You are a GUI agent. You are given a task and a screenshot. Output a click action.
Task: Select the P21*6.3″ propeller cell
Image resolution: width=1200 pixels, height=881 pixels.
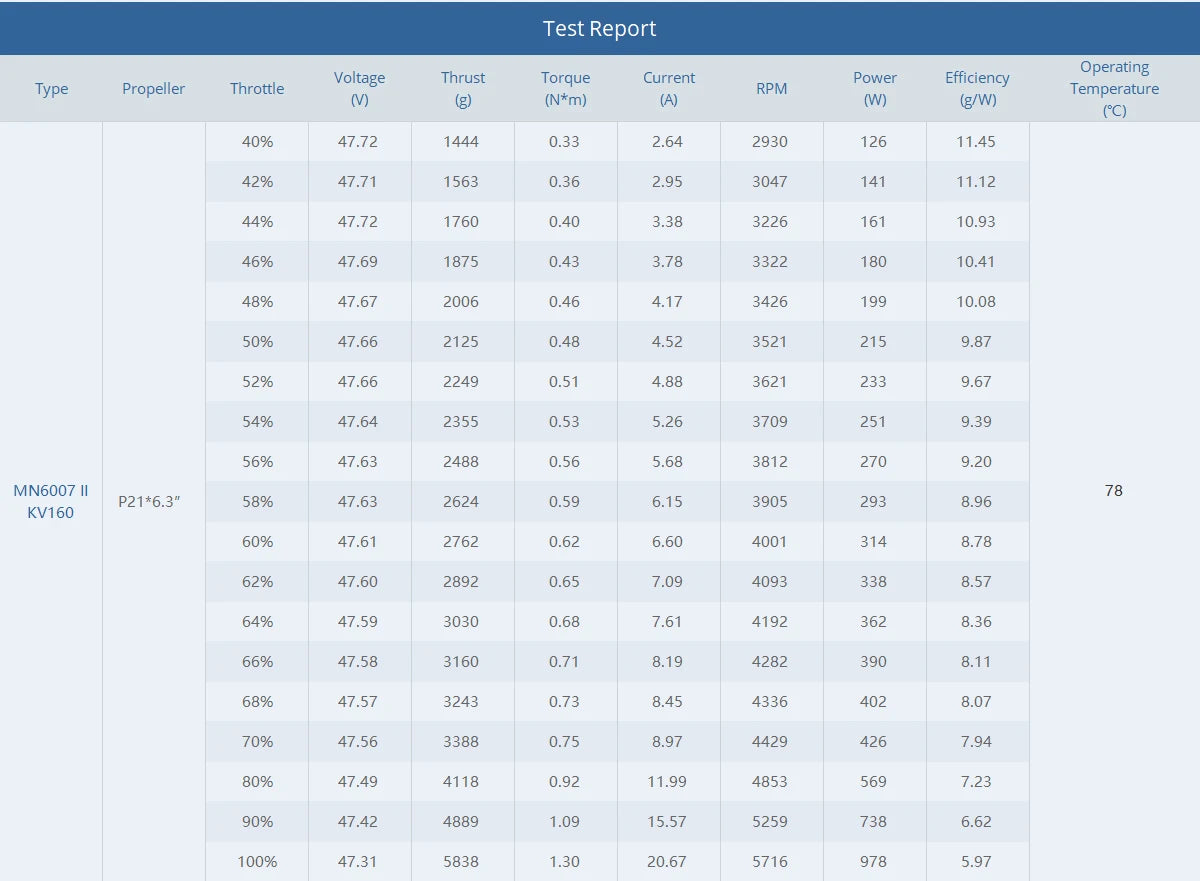(149, 501)
